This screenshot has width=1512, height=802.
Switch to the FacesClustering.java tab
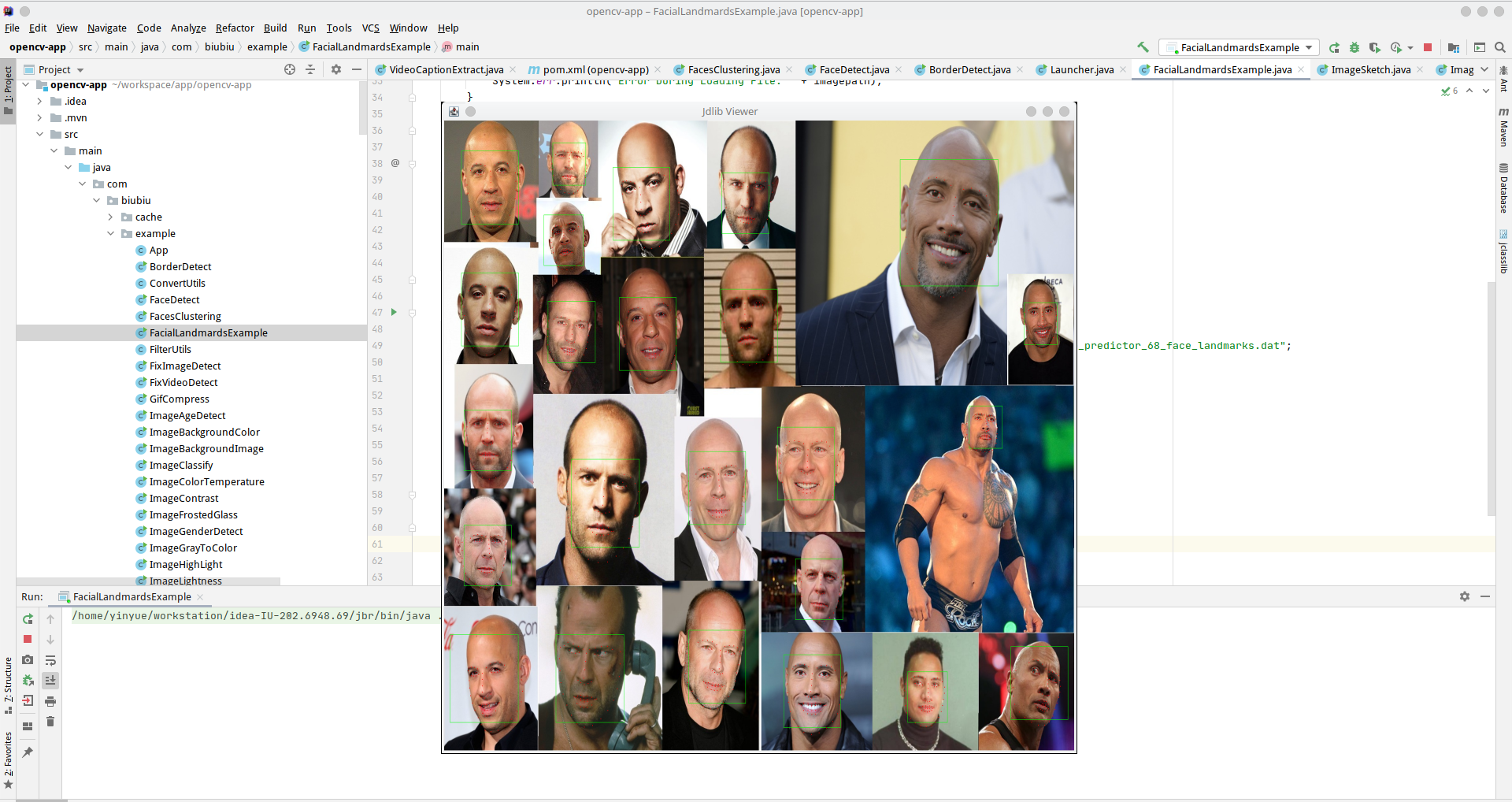(x=733, y=69)
